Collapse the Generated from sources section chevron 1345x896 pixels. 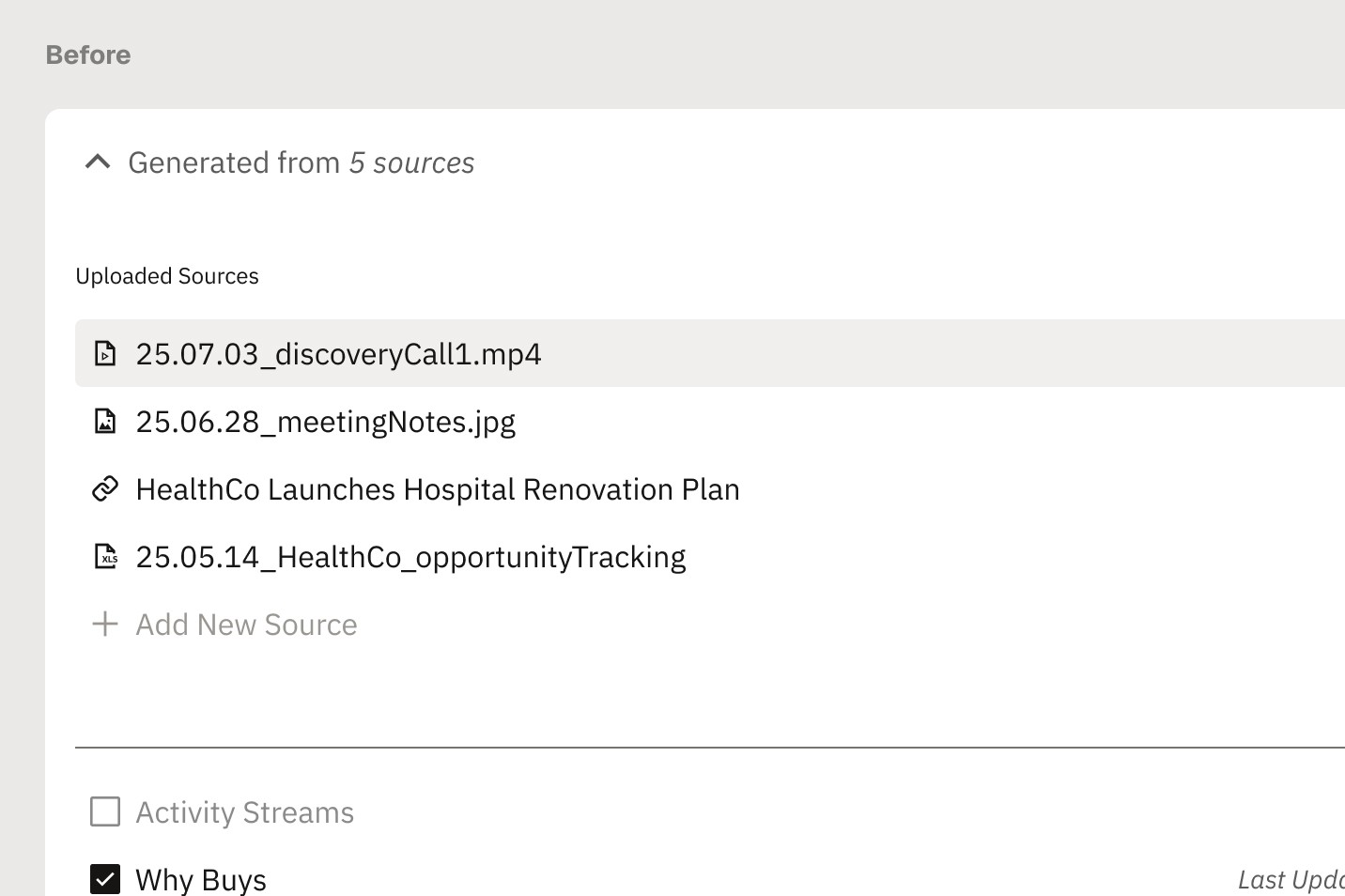click(x=98, y=162)
